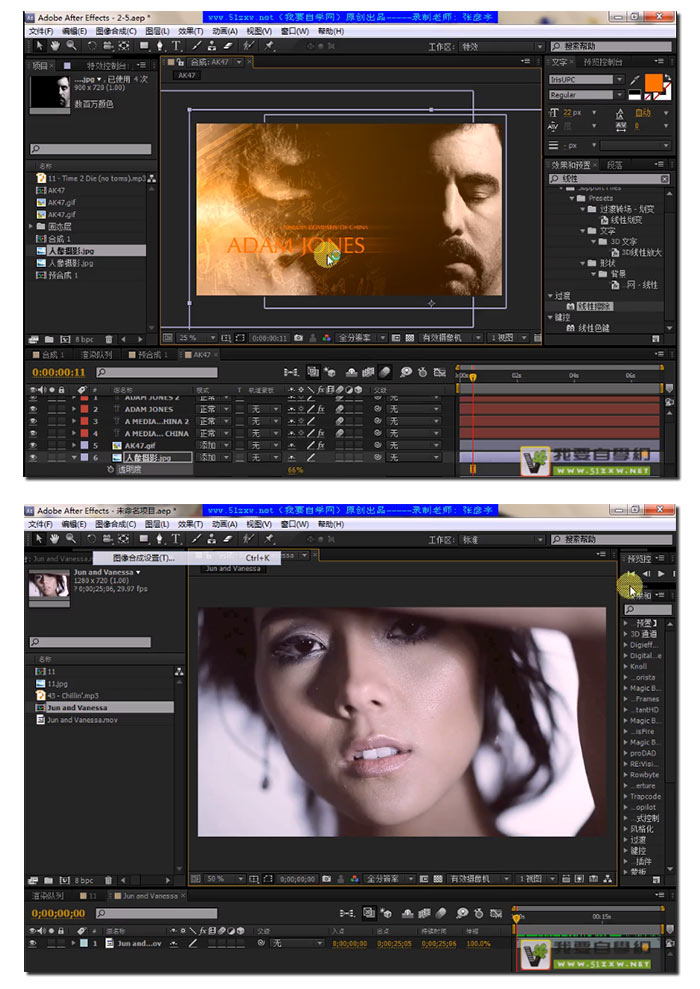Create new folder icon in upper Project panel
This screenshot has height=989, width=700.
tap(49, 339)
